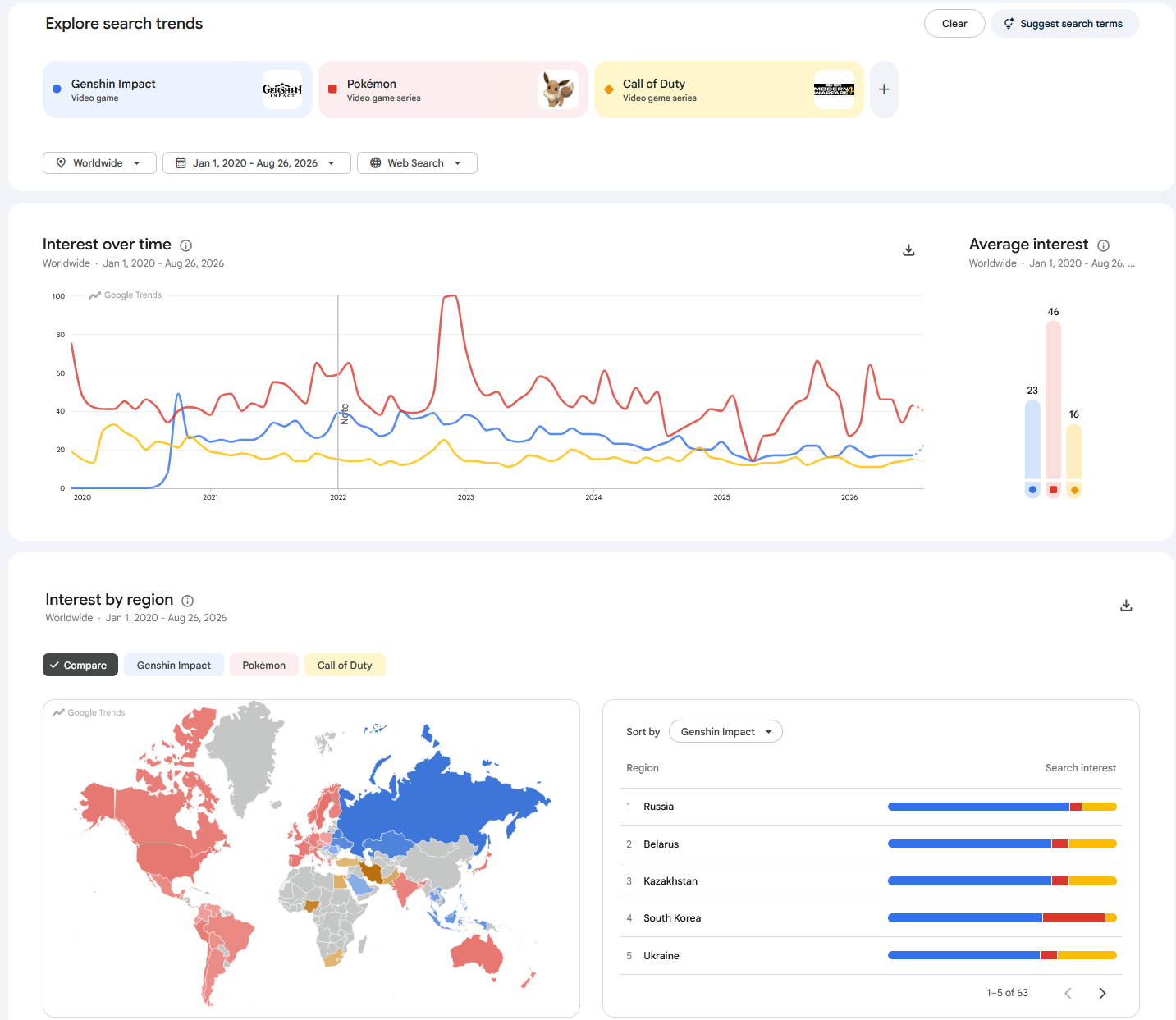Open the date range dropdown arrow
Viewport: 1176px width, 1020px height.
point(332,163)
